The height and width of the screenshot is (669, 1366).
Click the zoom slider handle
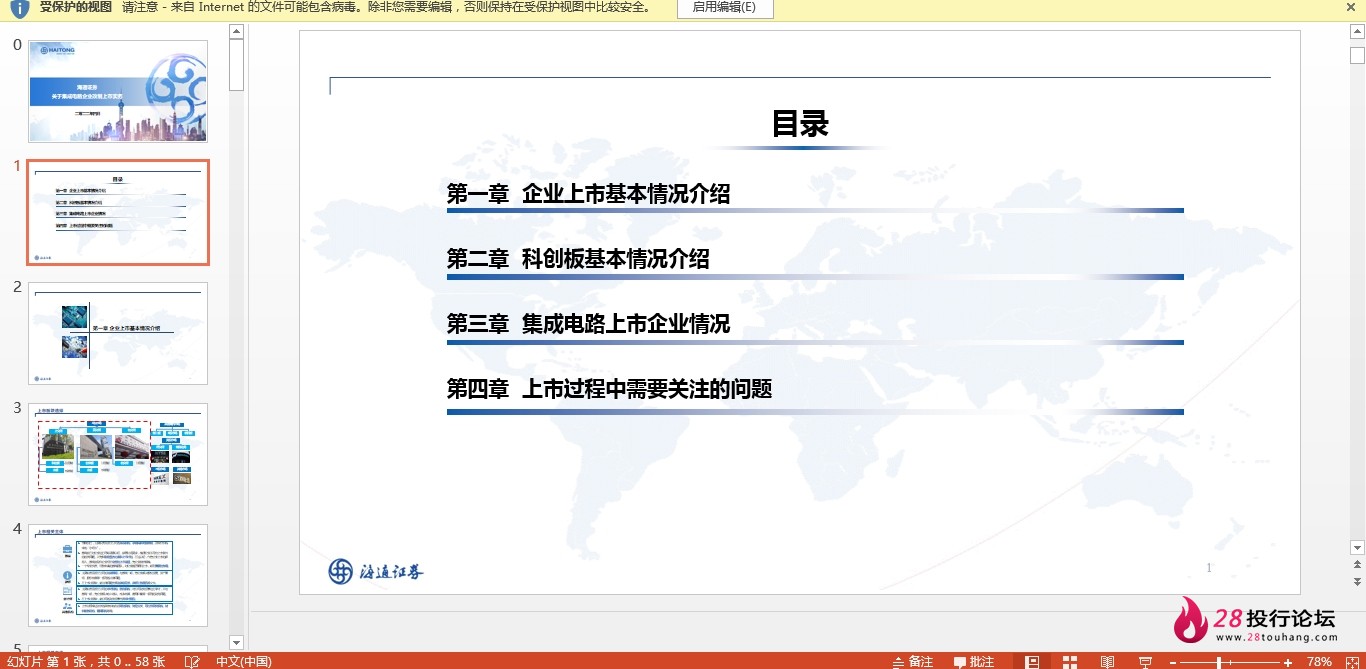click(1219, 662)
